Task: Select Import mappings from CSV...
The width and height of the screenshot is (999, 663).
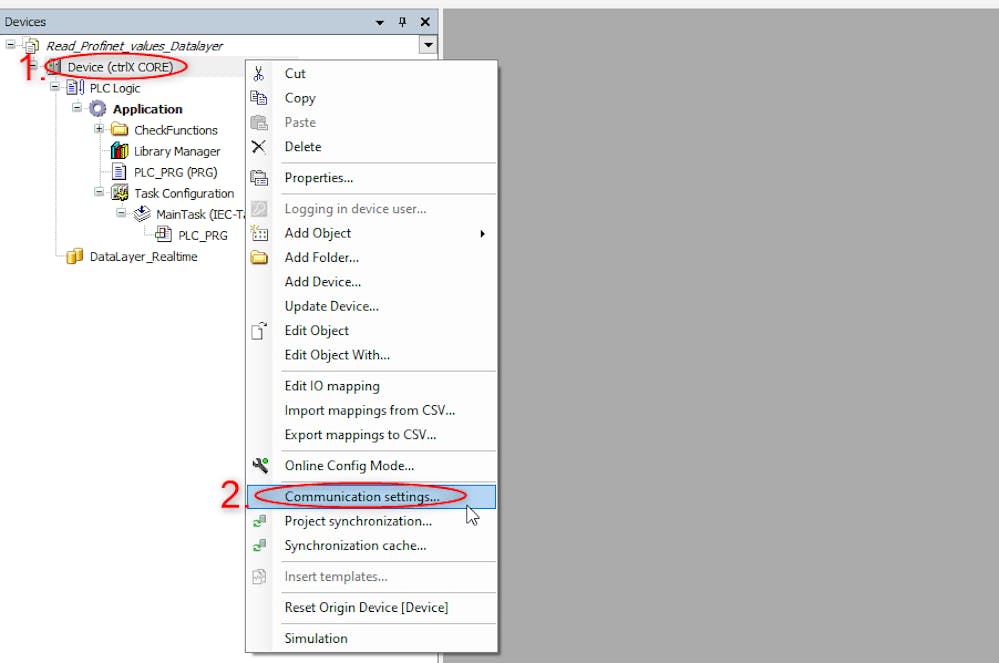Action: click(x=370, y=410)
